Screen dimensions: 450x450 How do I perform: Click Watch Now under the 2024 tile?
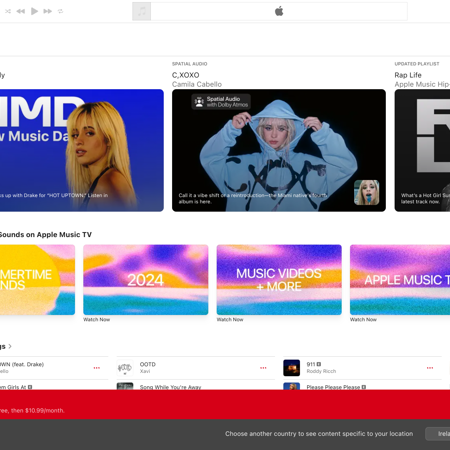pos(96,319)
